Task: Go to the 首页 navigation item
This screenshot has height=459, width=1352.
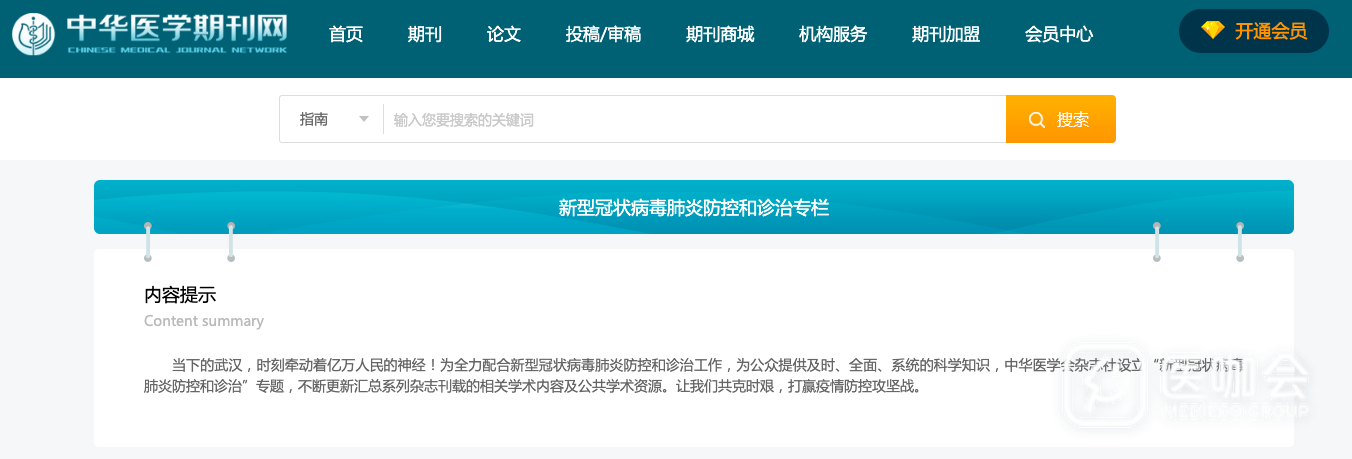Action: (346, 35)
